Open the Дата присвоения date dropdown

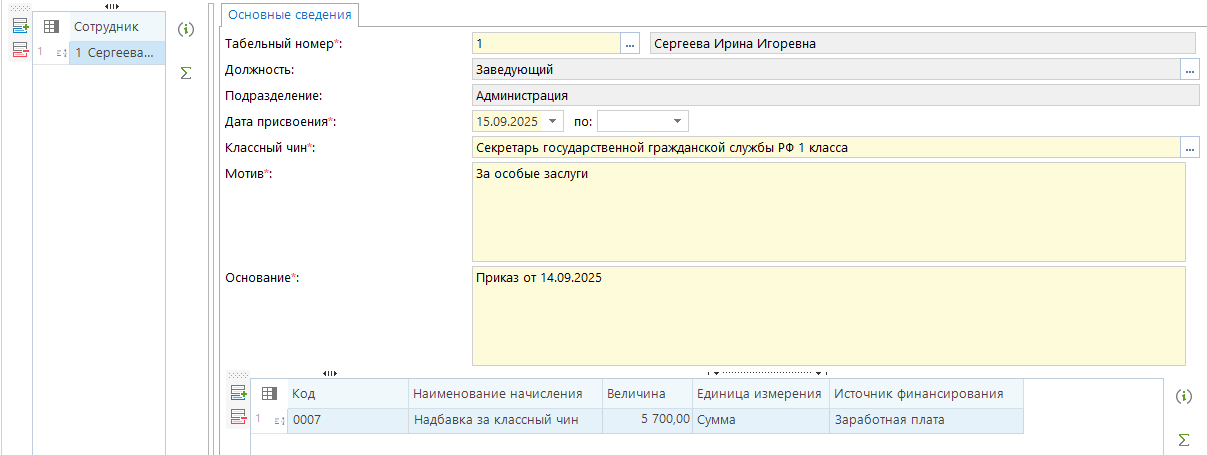[553, 122]
